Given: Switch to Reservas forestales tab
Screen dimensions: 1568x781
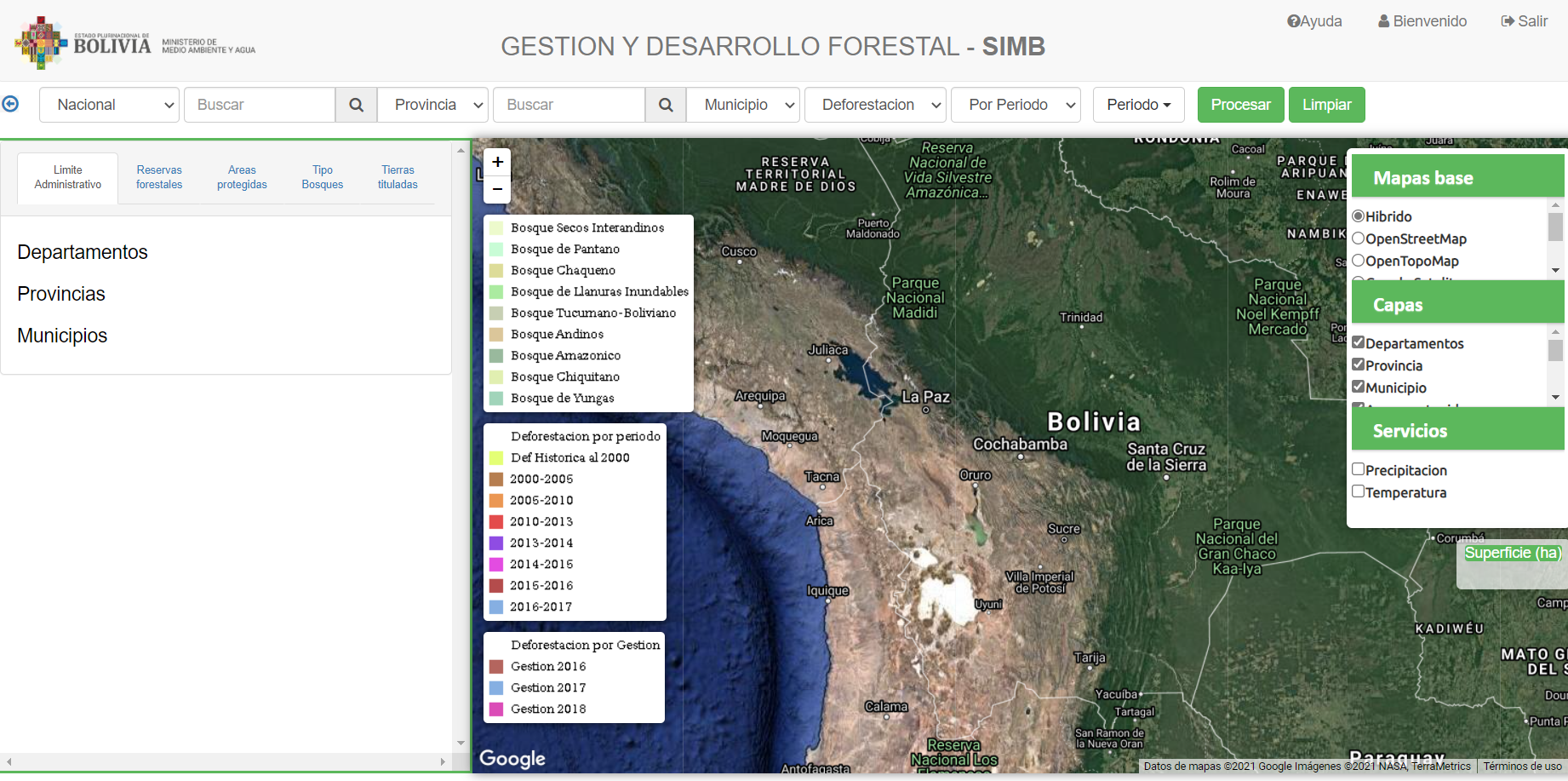Looking at the screenshot, I should [159, 178].
